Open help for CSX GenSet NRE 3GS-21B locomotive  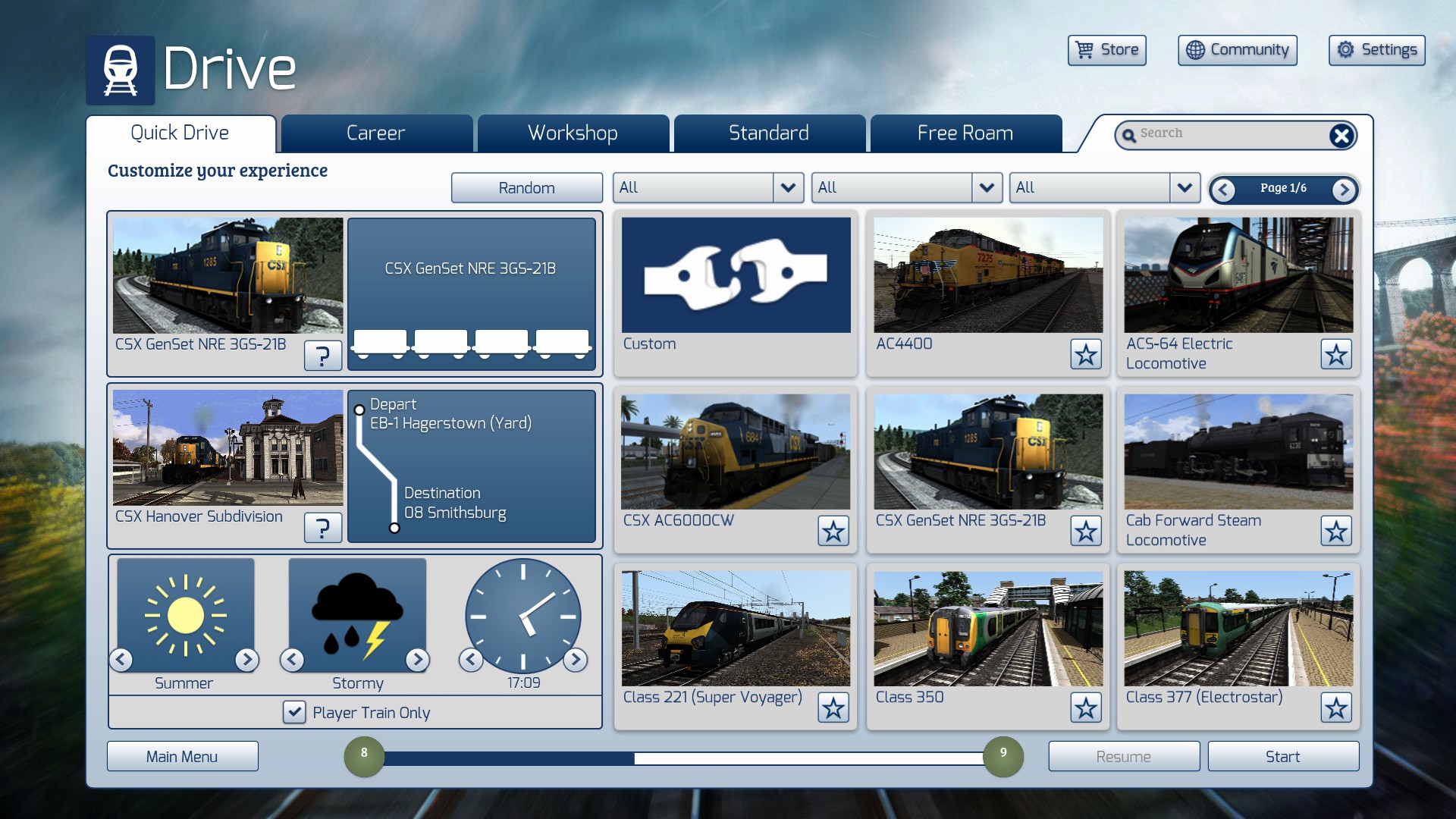click(322, 355)
